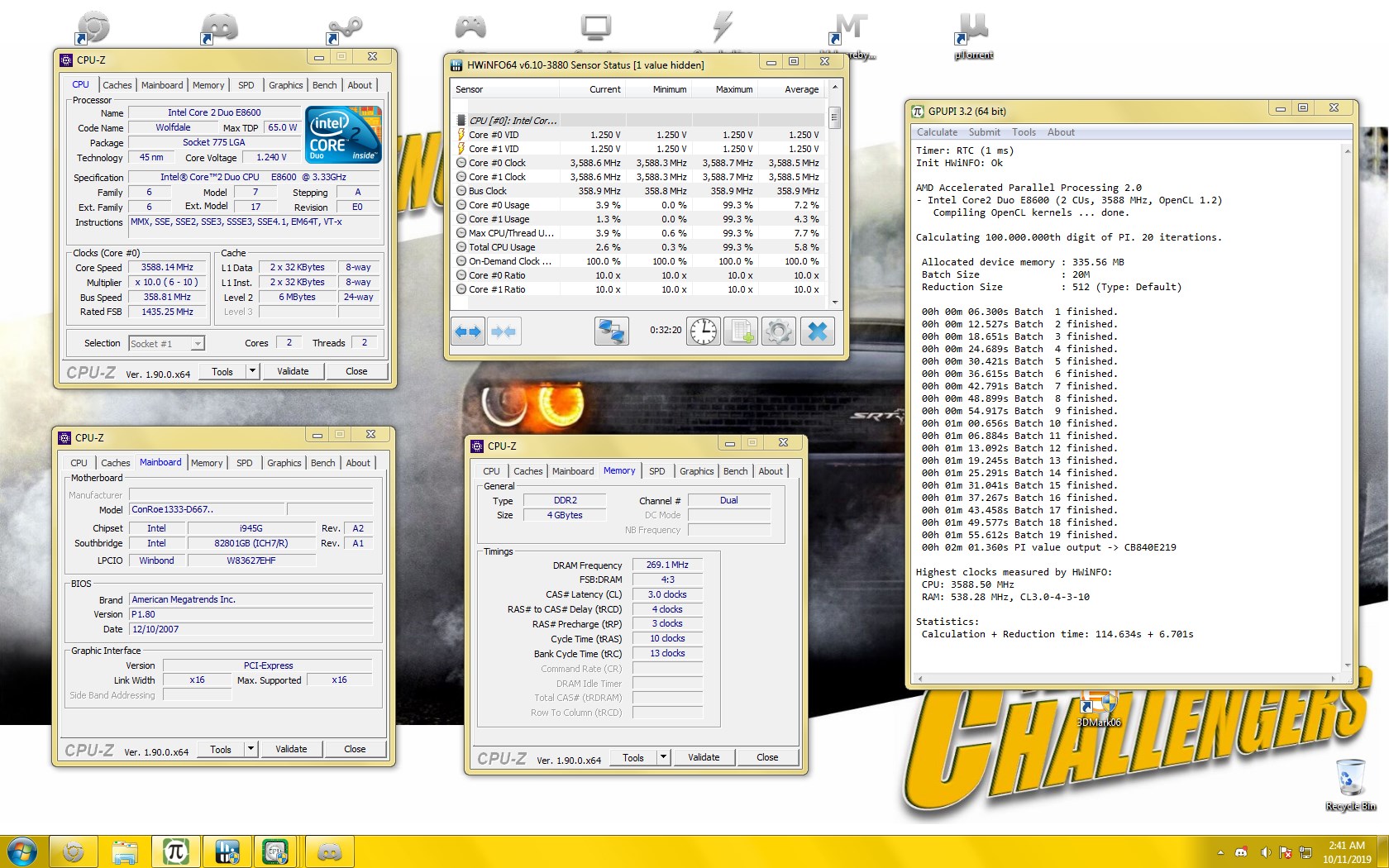Open About menu in GPUPI
This screenshot has width=1389, height=868.
click(1061, 132)
